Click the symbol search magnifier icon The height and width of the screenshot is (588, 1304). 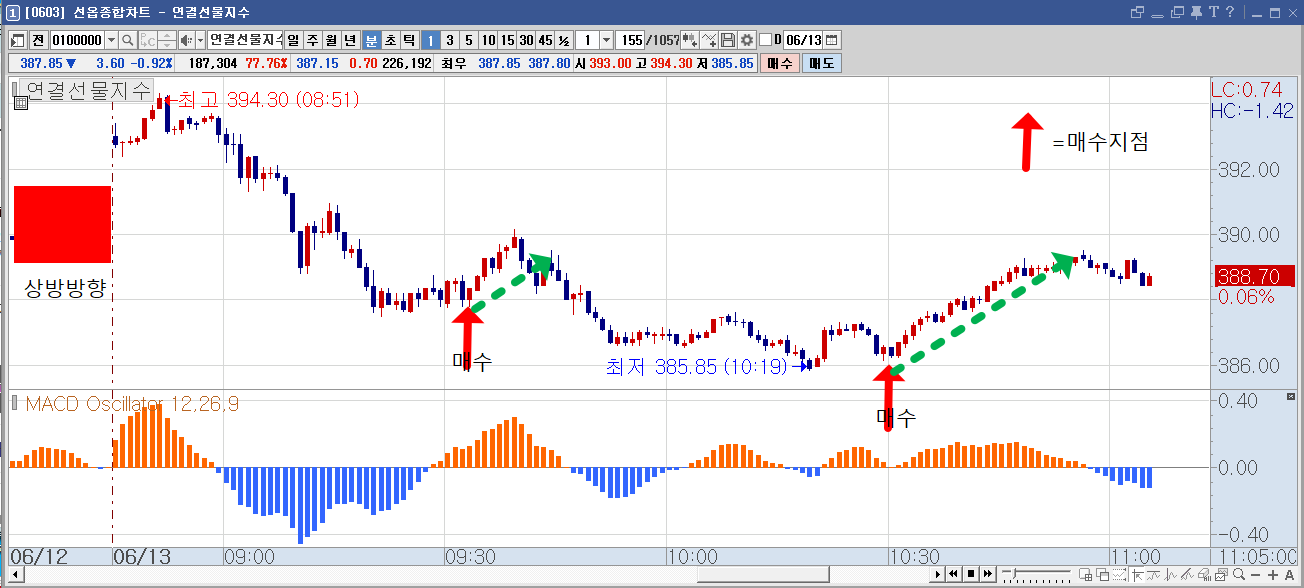[x=127, y=40]
